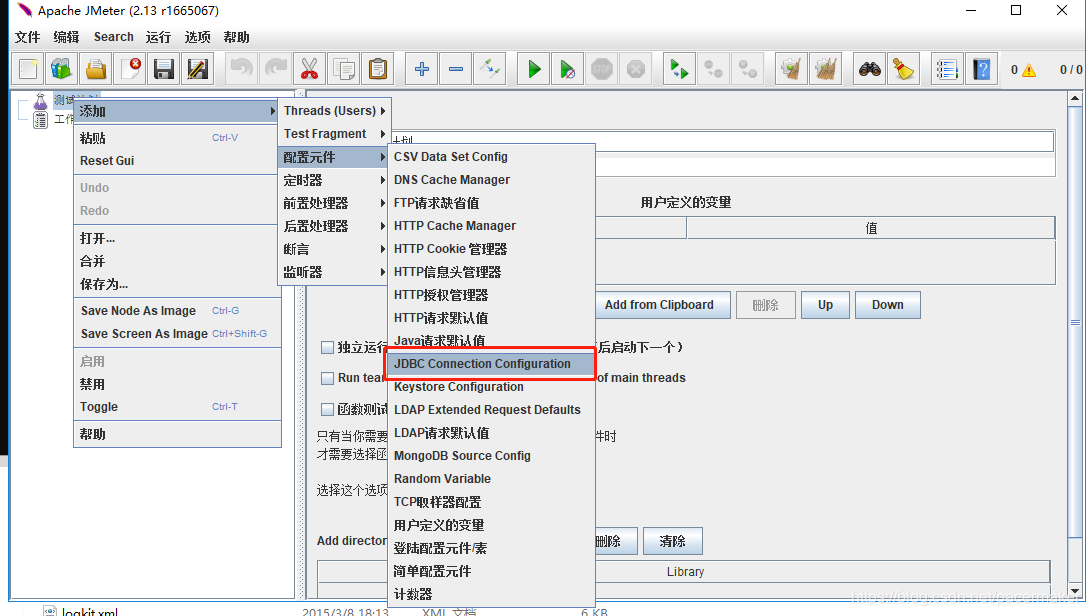Toggle the 函数测试 mode checkbox
The width and height of the screenshot is (1091, 616).
pos(327,409)
